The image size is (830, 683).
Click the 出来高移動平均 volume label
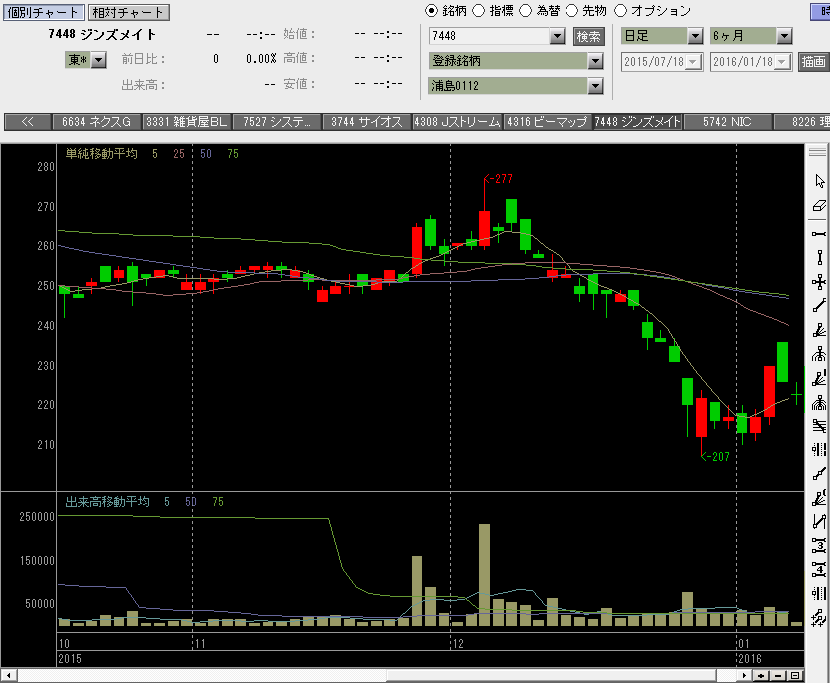tap(107, 501)
